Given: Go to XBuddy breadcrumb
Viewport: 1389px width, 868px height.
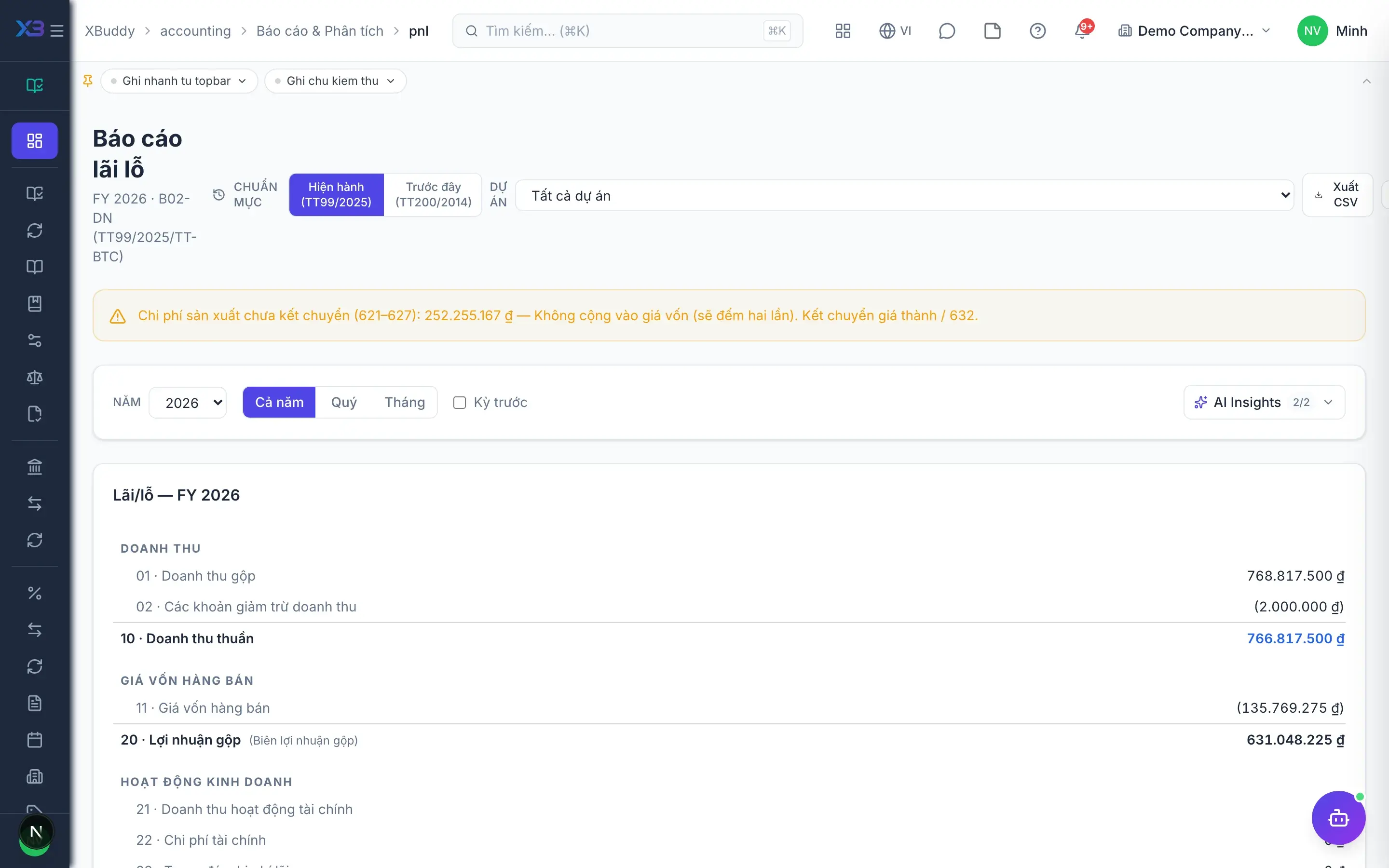Looking at the screenshot, I should tap(109, 31).
